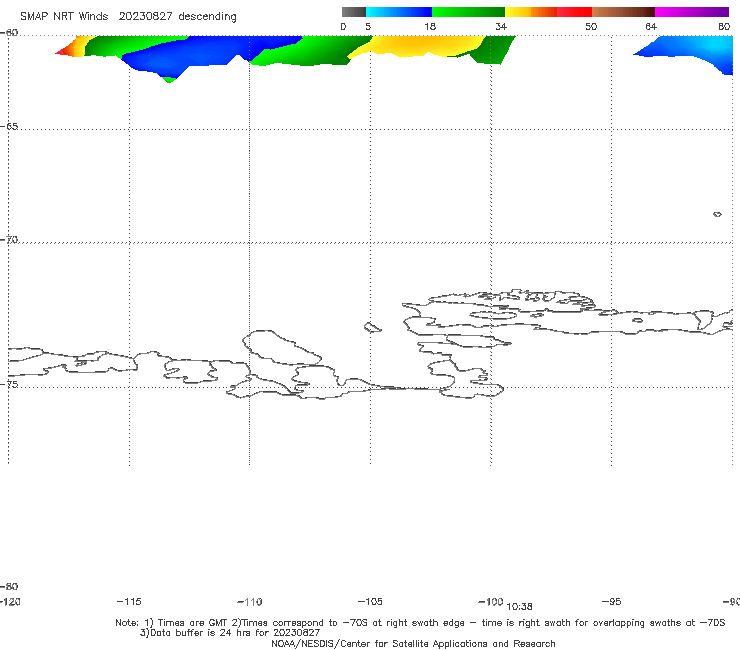Click the 'Data buffer is 24 hrs' note
740x650 pixels.
(x=199, y=633)
